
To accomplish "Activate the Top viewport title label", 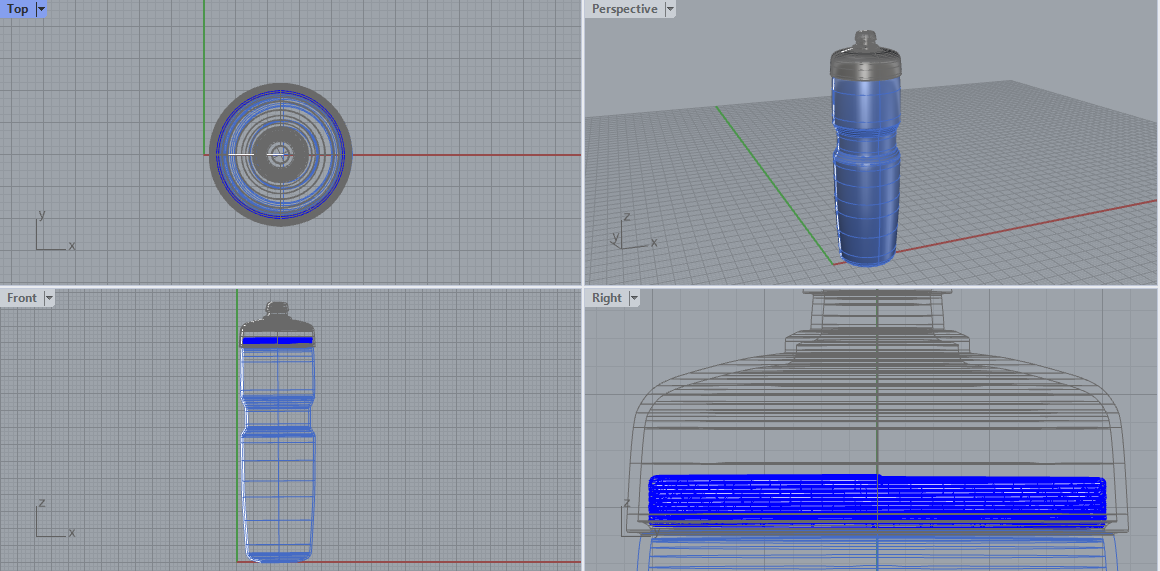I will pos(18,9).
